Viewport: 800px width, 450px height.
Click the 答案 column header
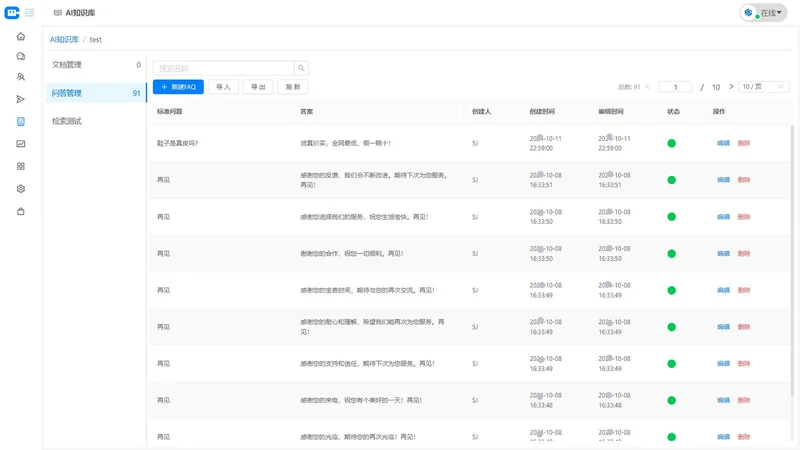[307, 111]
